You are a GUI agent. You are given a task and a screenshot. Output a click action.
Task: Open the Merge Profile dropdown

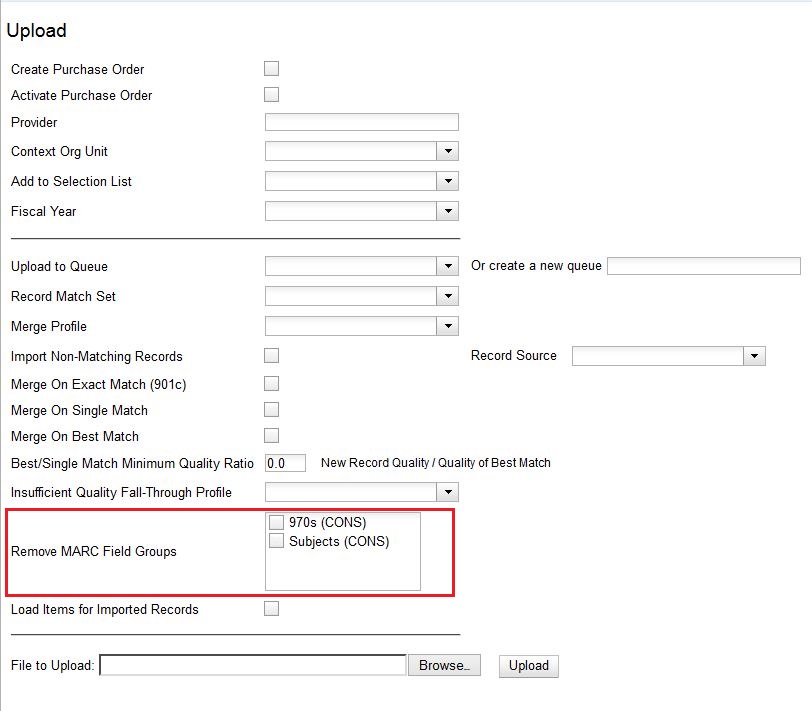point(450,326)
